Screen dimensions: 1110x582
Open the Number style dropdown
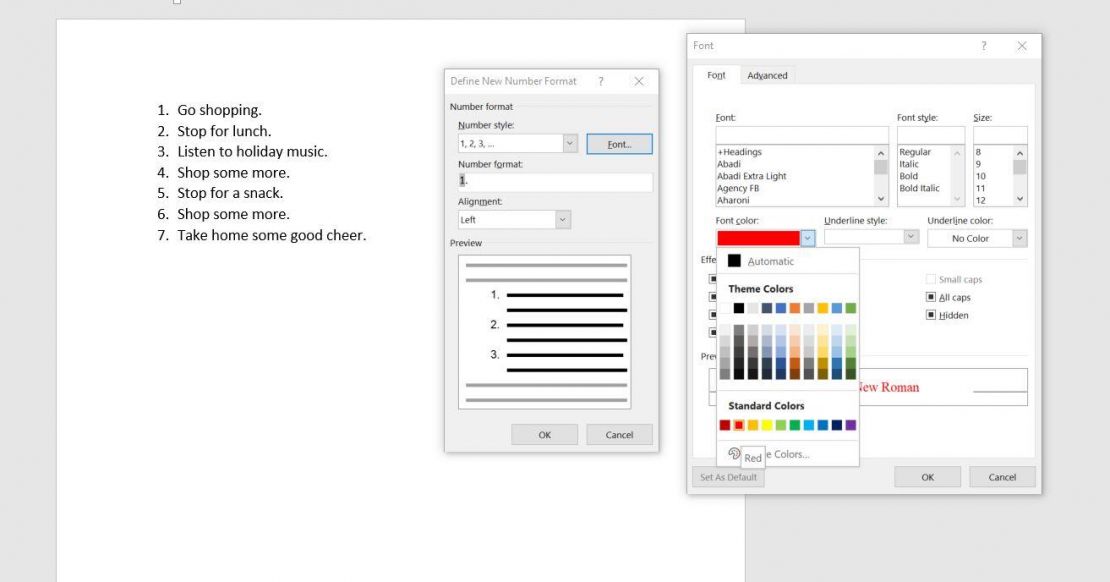pos(569,143)
